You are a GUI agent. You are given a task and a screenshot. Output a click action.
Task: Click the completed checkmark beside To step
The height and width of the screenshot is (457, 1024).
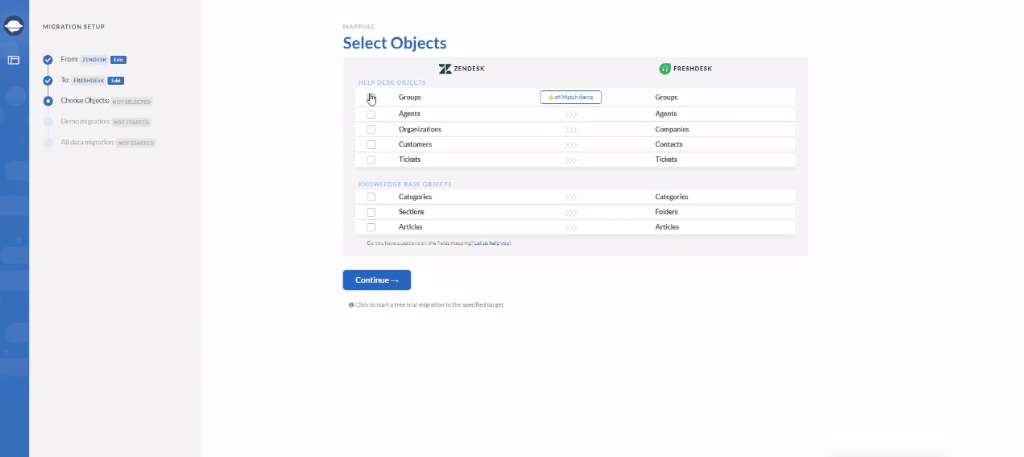click(x=48, y=81)
